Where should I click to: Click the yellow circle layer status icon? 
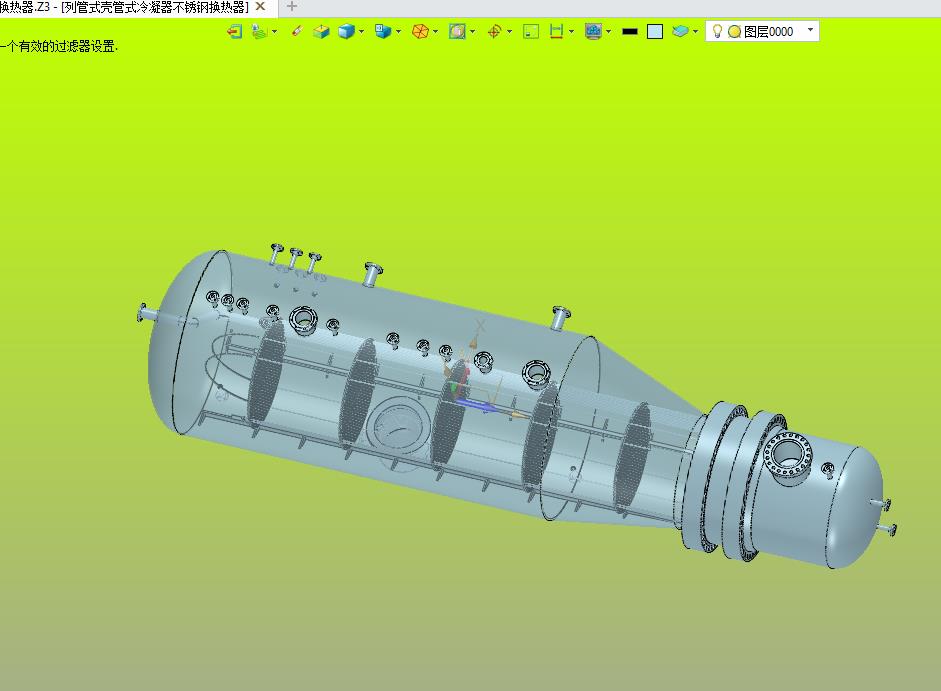coord(735,32)
